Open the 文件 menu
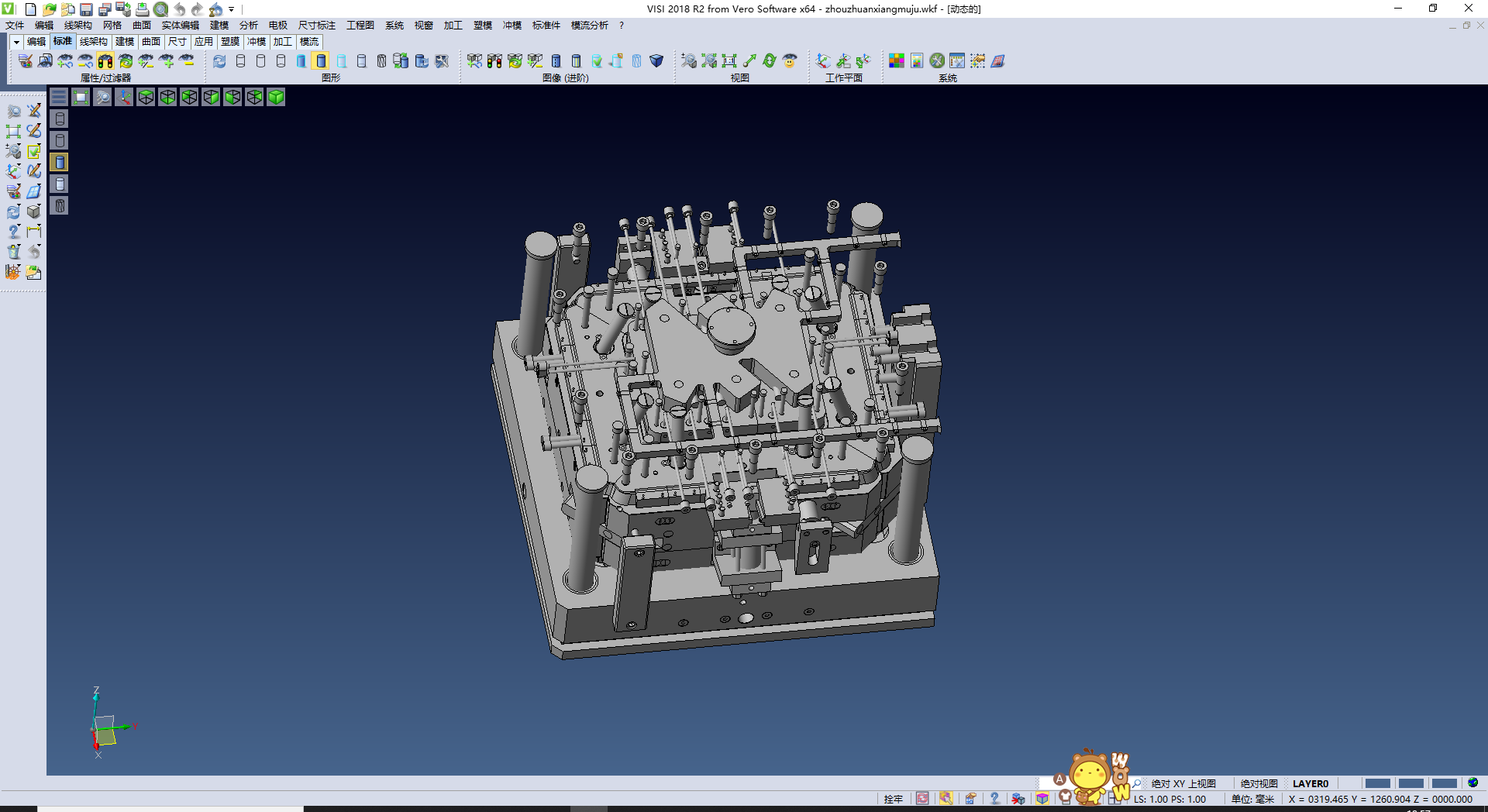The width and height of the screenshot is (1488, 812). [x=15, y=26]
